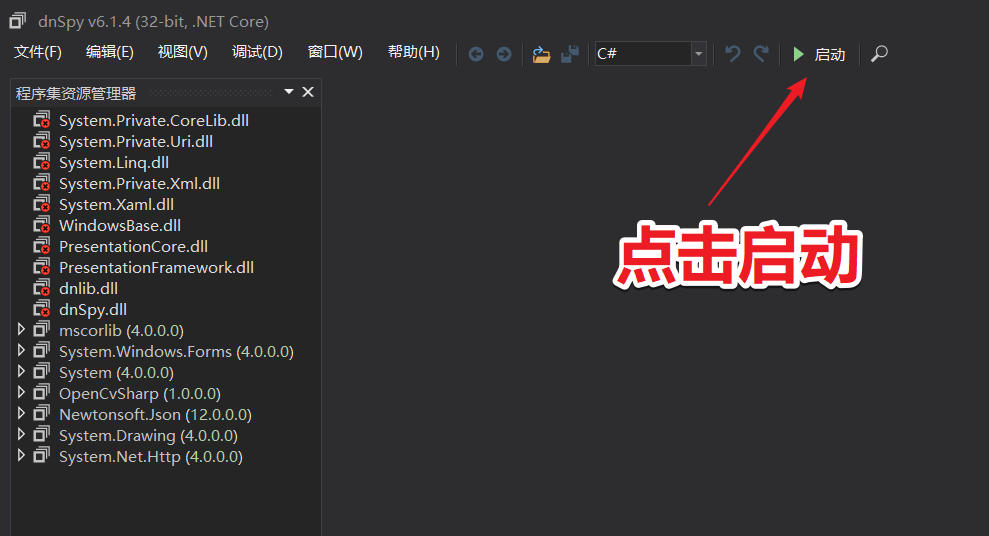Image resolution: width=989 pixels, height=536 pixels.
Task: Select PresentationFramework.dll entry
Action: pyautogui.click(x=156, y=267)
